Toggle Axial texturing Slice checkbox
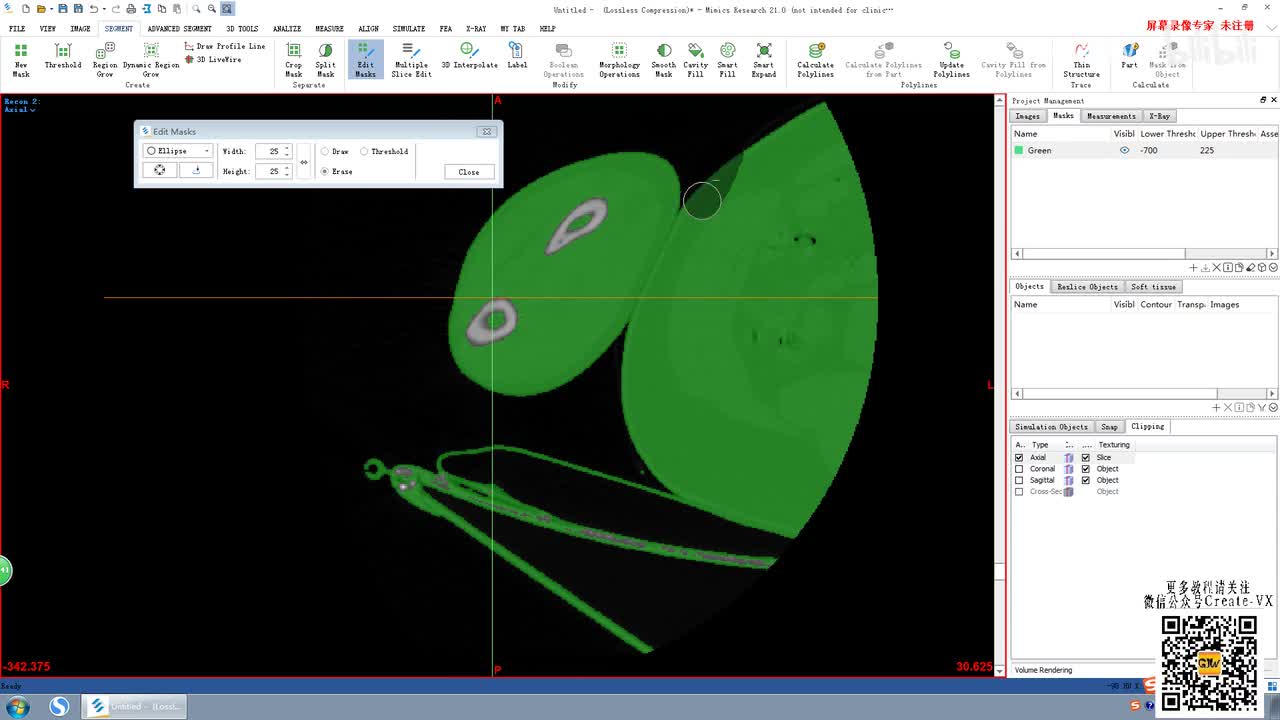The width and height of the screenshot is (1280, 720). 1085,458
